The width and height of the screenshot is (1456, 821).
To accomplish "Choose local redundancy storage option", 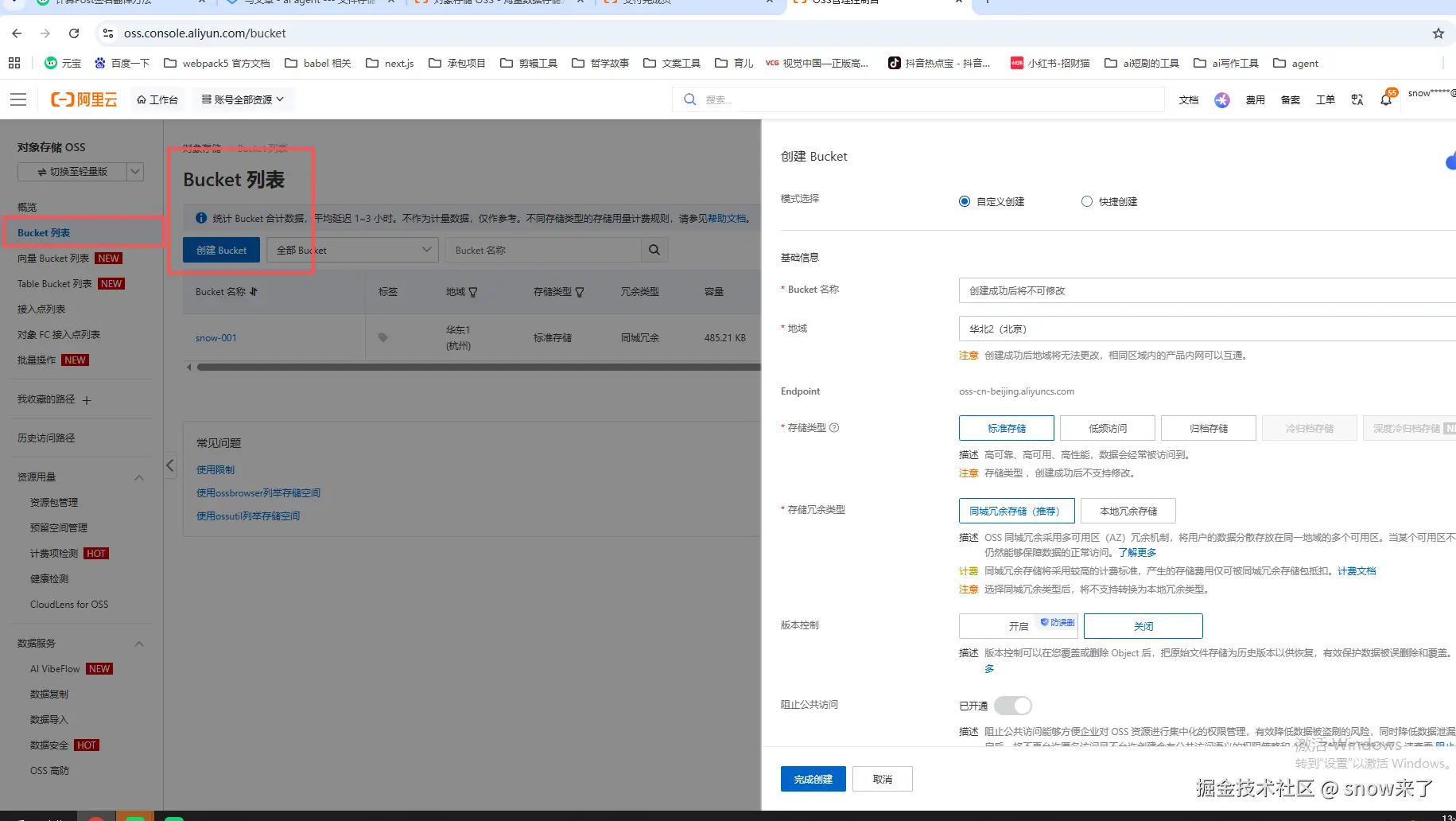I will coord(1128,511).
